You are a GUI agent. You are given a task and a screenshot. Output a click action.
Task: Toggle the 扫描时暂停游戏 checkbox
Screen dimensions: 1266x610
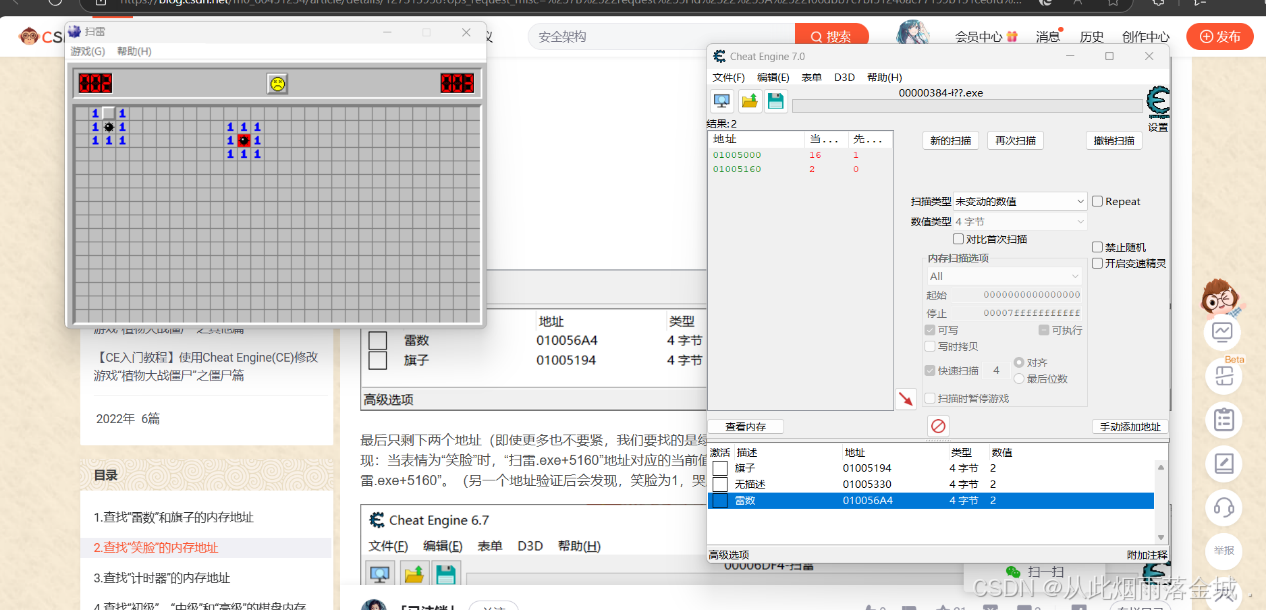point(930,398)
